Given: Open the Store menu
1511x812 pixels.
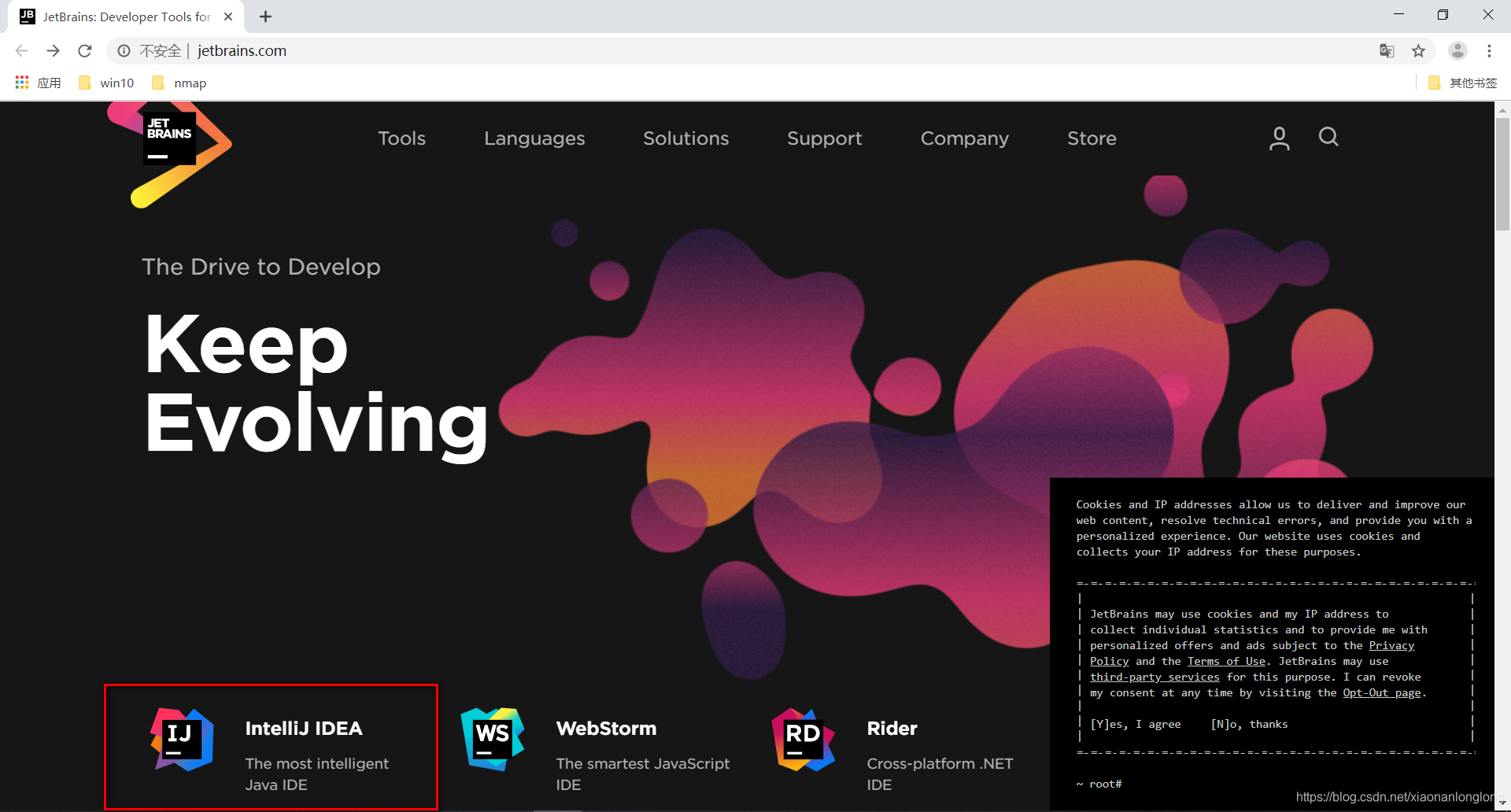Looking at the screenshot, I should pos(1092,138).
